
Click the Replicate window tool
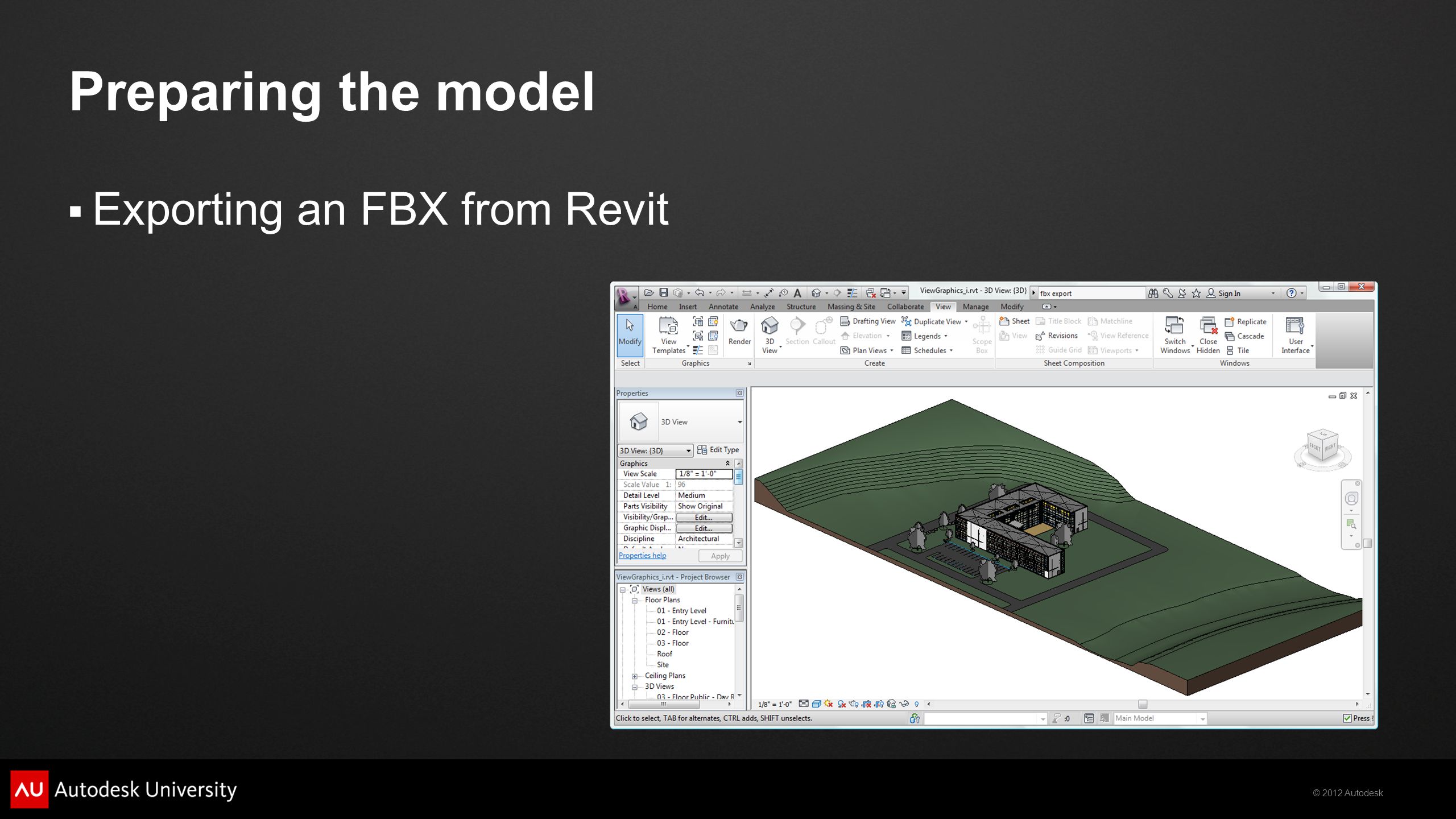tap(1246, 322)
